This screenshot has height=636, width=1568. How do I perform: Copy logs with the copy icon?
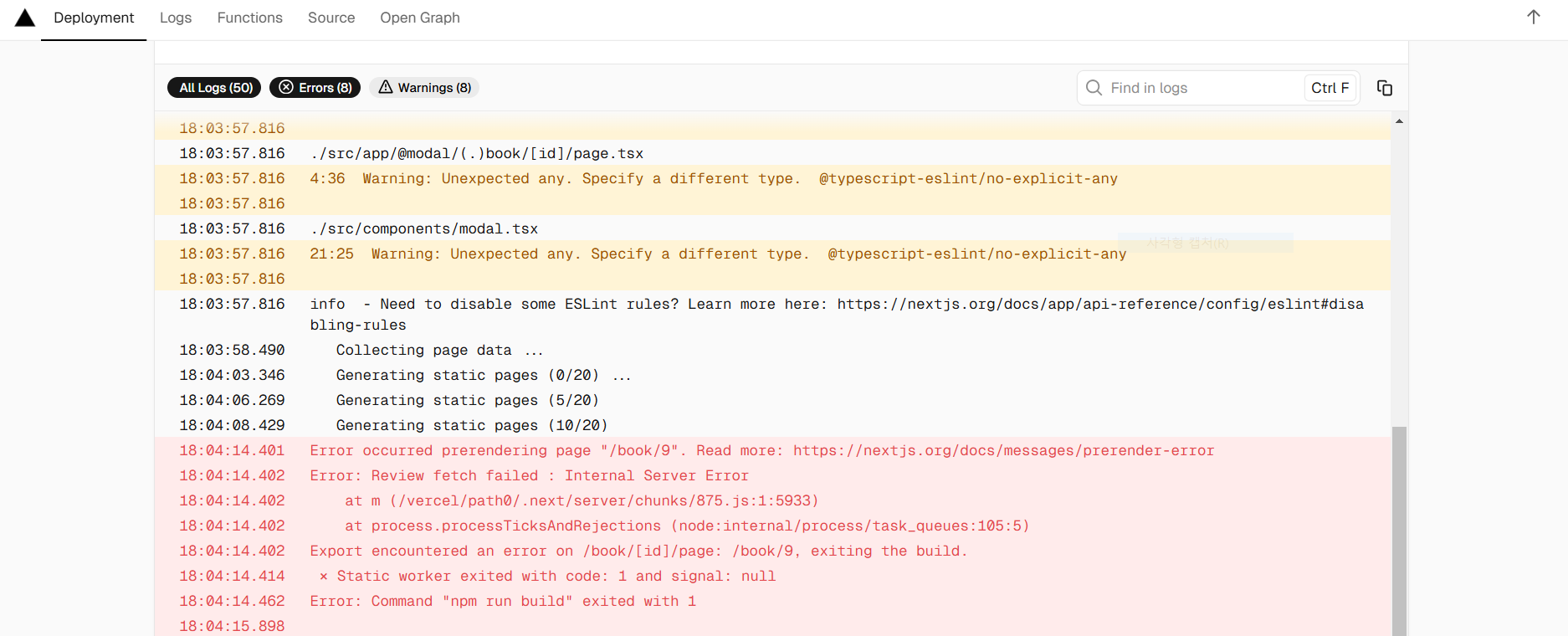pyautogui.click(x=1385, y=88)
